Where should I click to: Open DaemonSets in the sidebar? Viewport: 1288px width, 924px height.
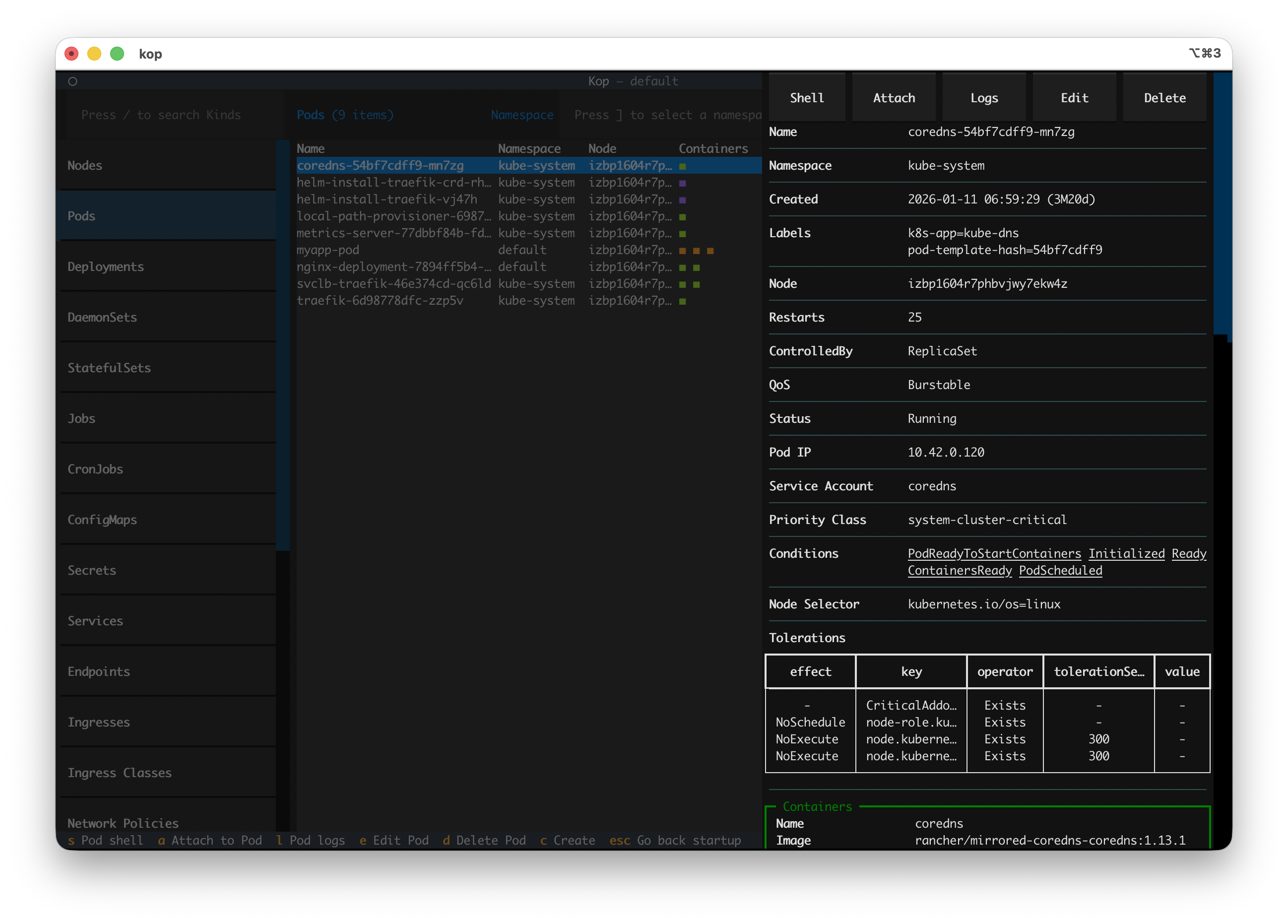[168, 317]
